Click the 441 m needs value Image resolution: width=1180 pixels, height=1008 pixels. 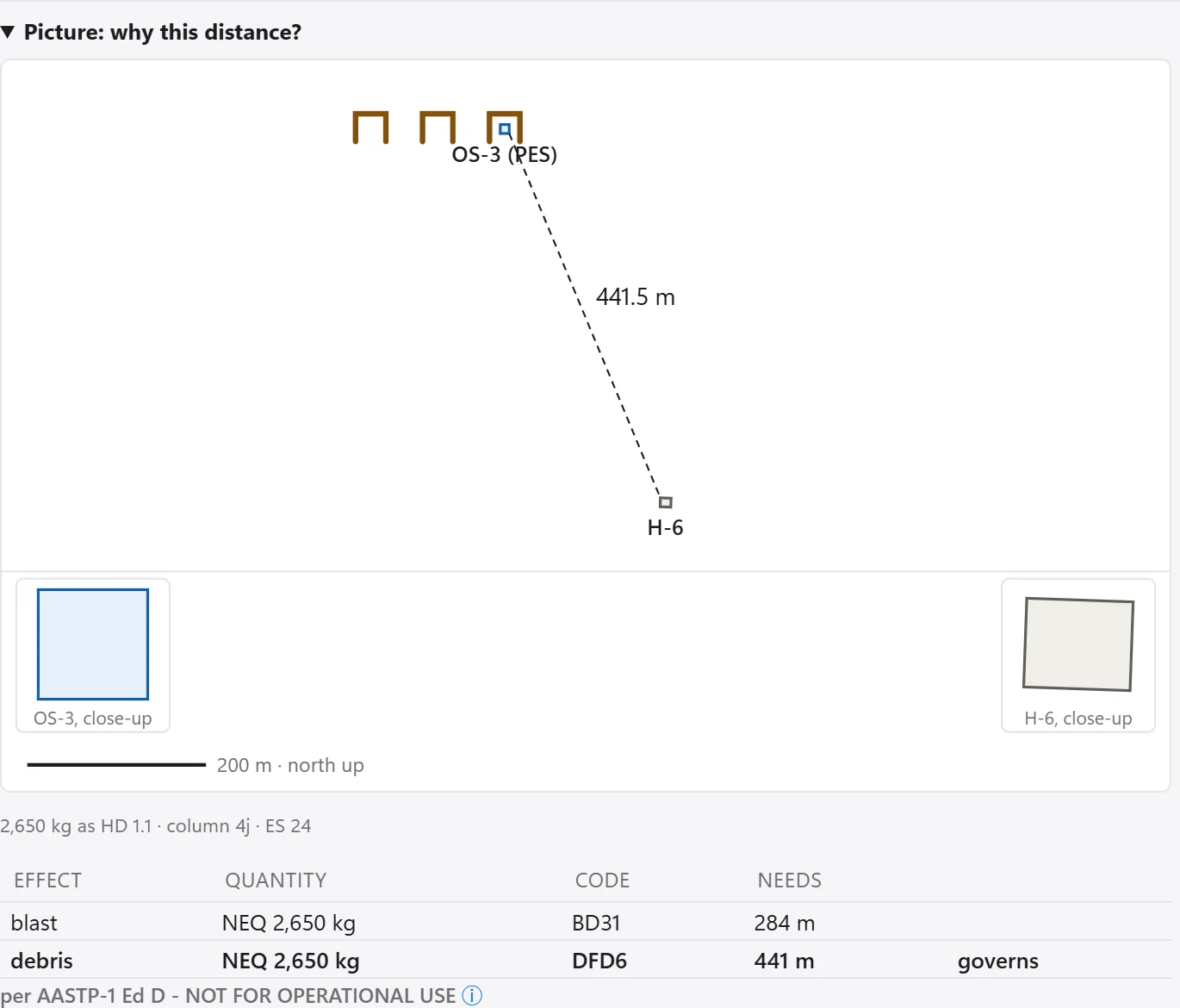(785, 961)
